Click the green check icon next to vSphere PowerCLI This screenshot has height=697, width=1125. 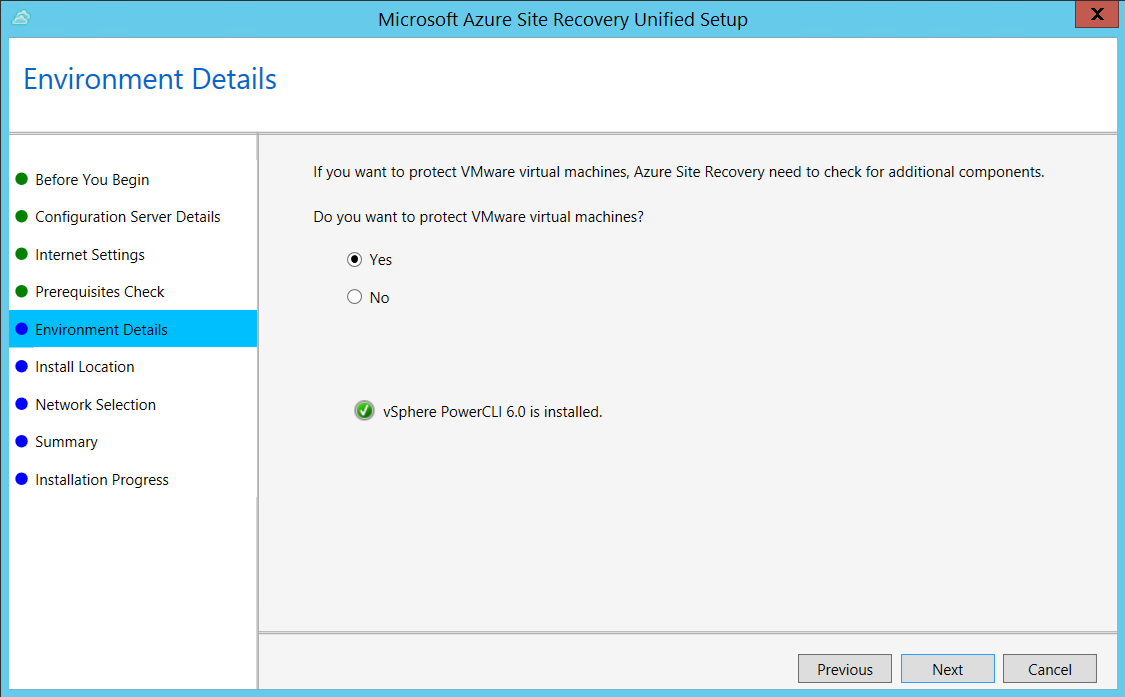pos(364,410)
